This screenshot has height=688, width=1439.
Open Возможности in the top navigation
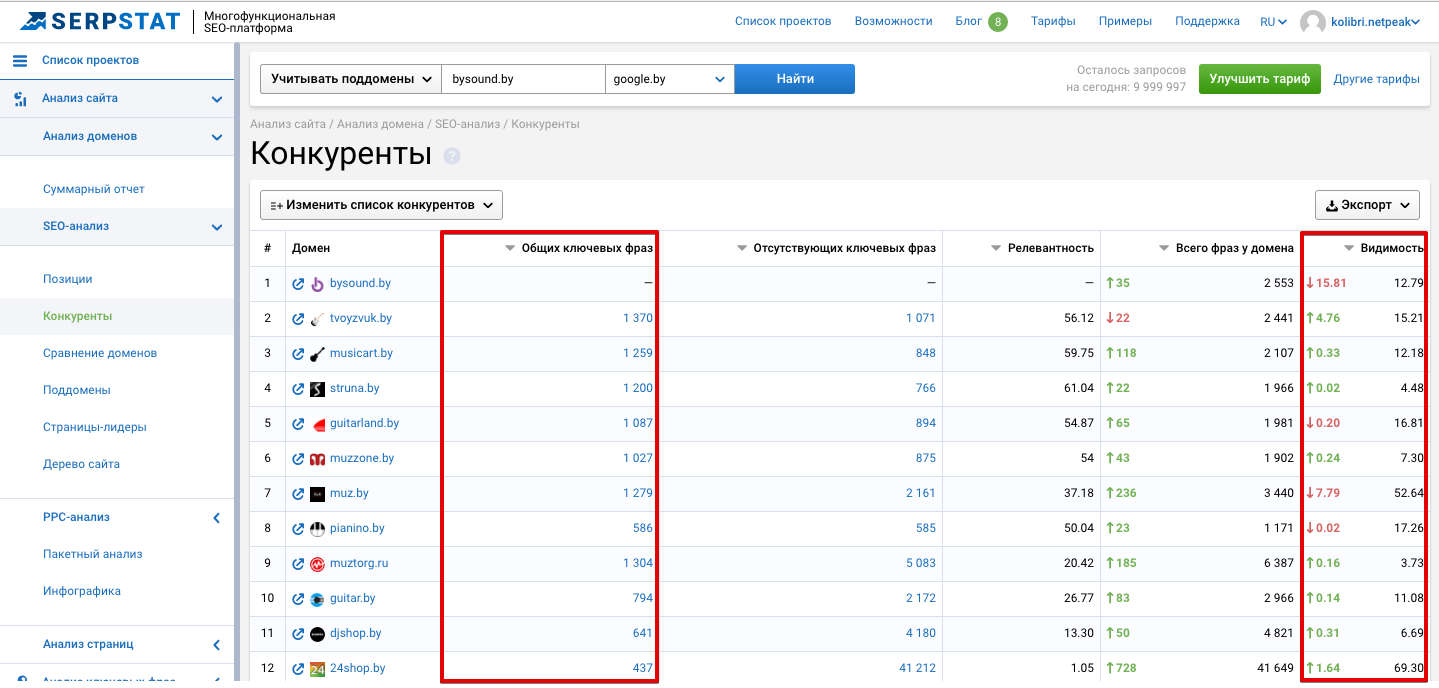(893, 22)
